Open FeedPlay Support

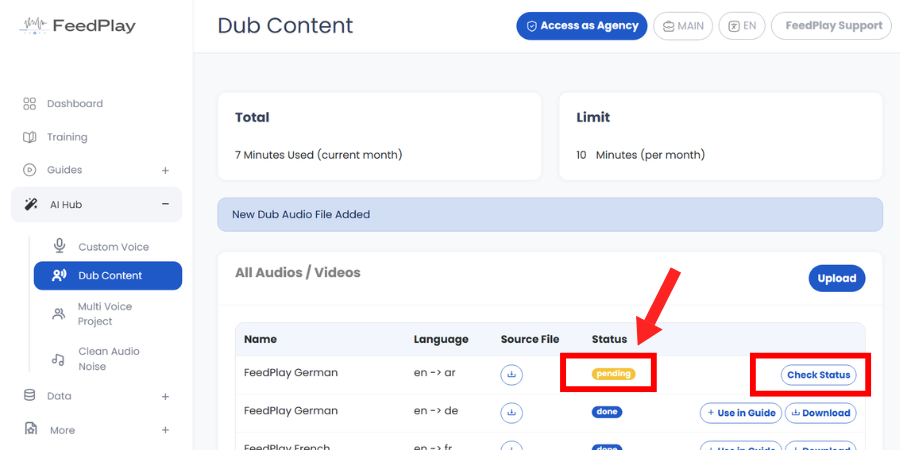pos(831,26)
